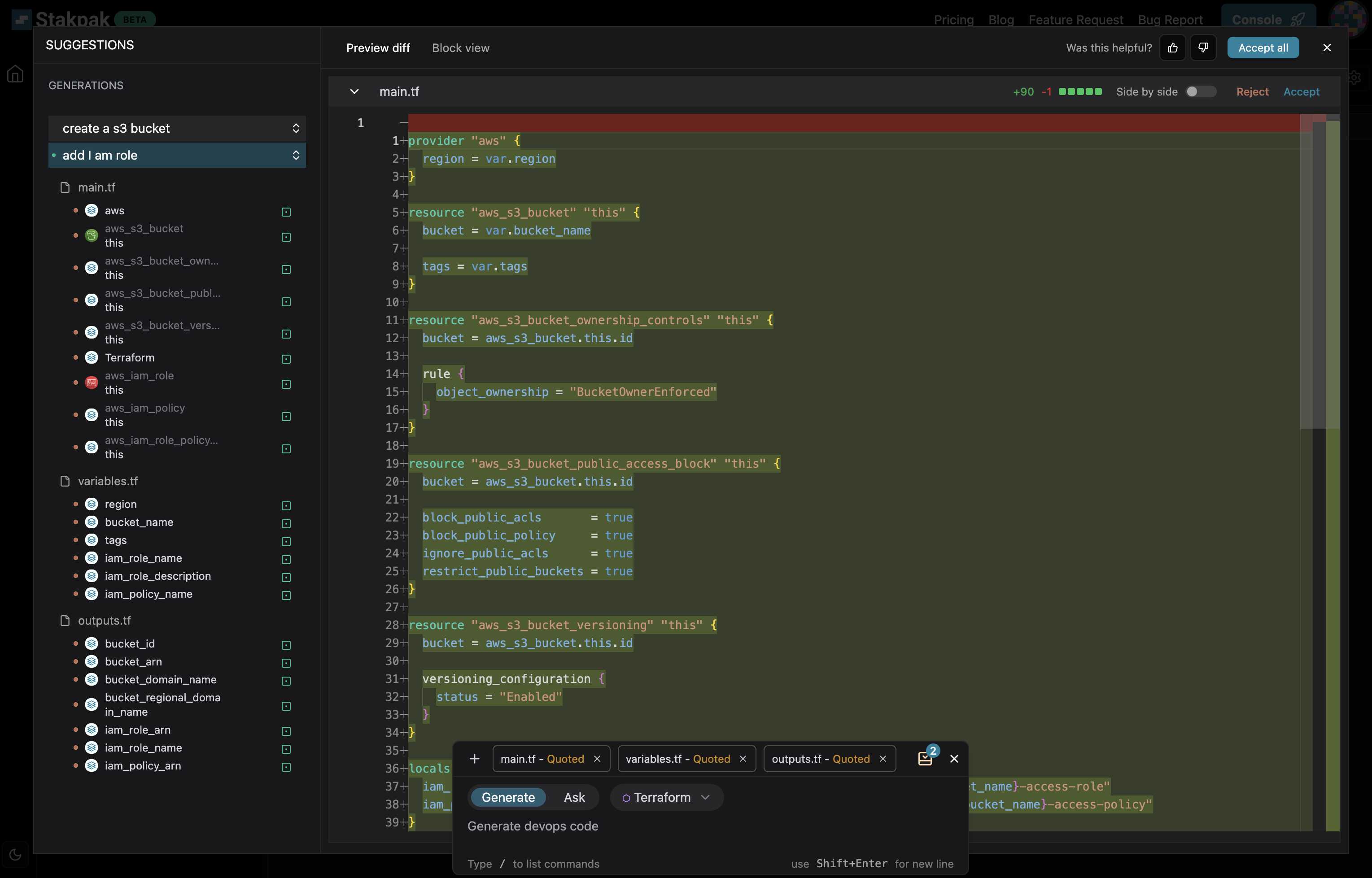Open the inbox icon with badge 2
Screen dimensions: 1372x878
point(925,758)
